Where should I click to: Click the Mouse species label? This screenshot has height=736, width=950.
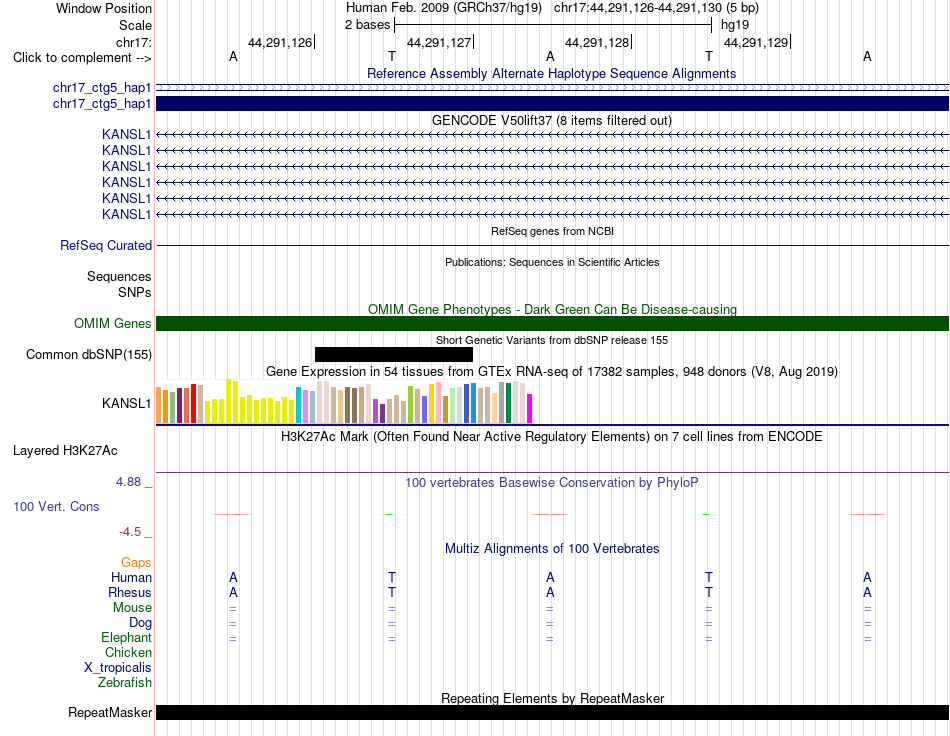[x=132, y=608]
